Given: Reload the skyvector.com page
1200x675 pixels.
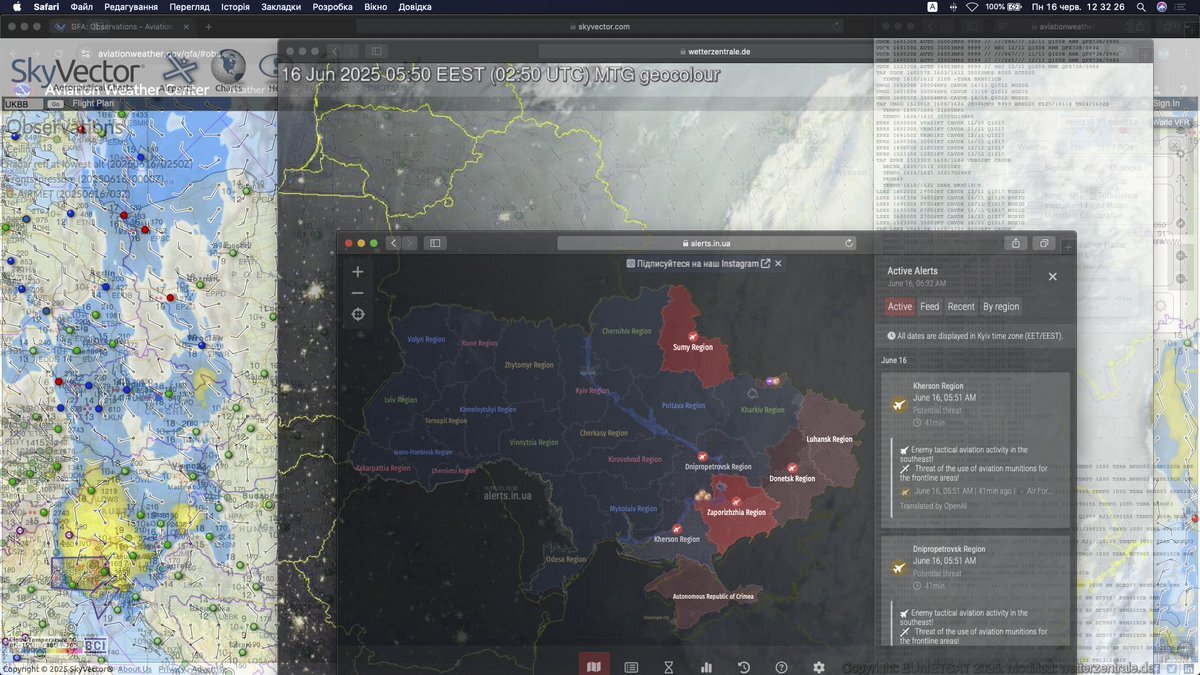Looking at the screenshot, I should [836, 27].
